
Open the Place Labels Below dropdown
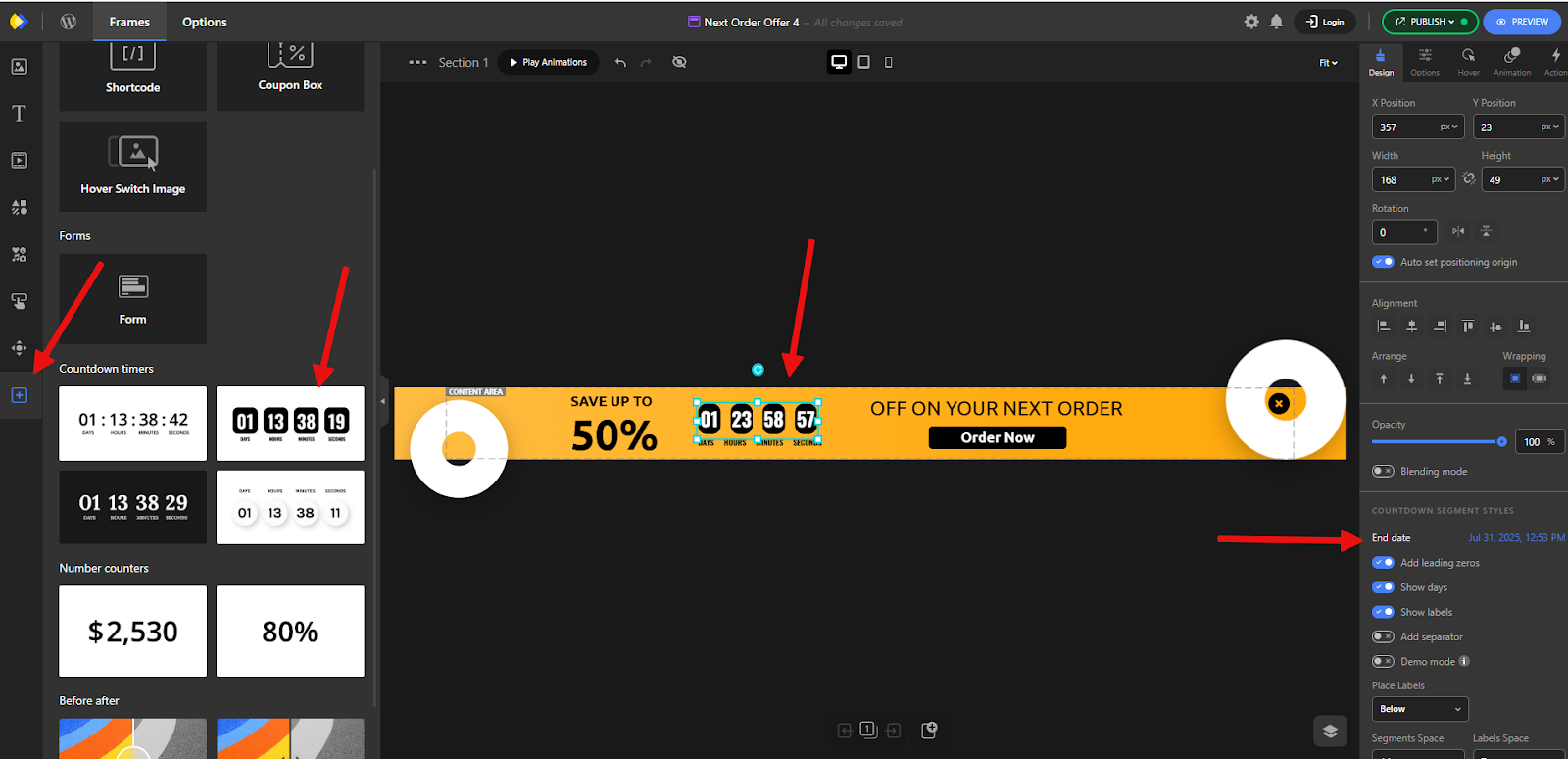click(x=1419, y=709)
